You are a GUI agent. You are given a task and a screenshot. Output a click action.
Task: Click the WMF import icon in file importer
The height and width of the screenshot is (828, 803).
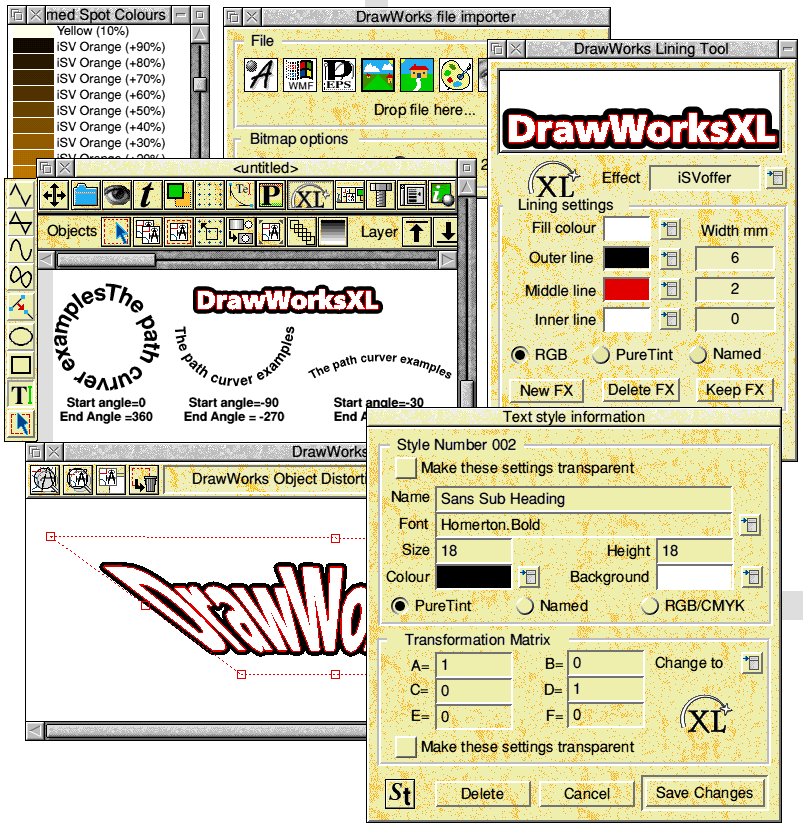[300, 75]
